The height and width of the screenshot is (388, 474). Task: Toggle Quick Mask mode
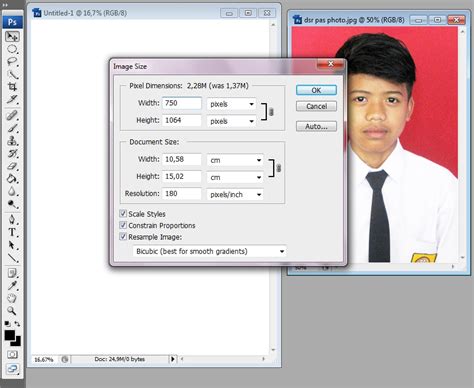tap(12, 354)
